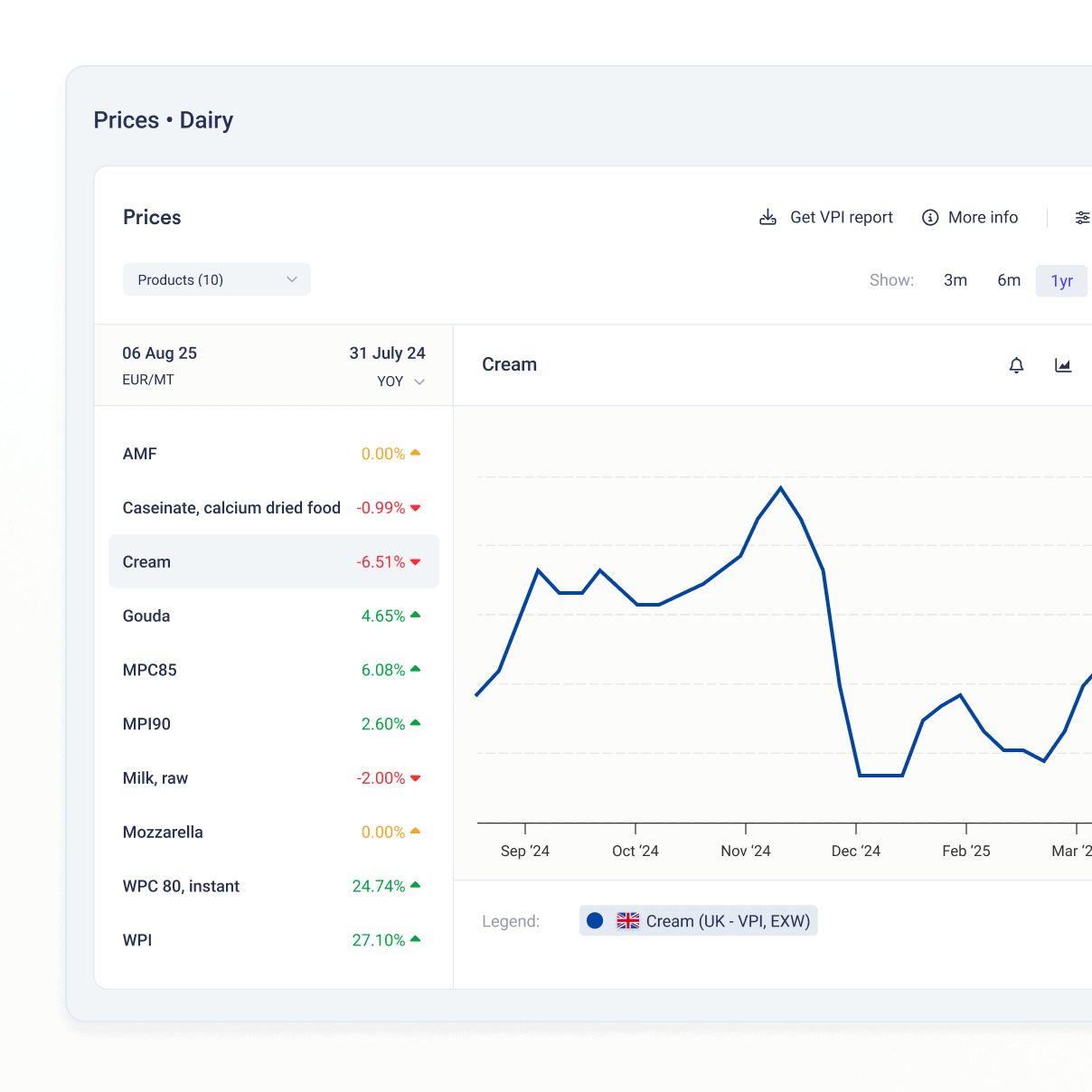Click the More info text link
Viewport: 1092px width, 1092px height.
[983, 218]
